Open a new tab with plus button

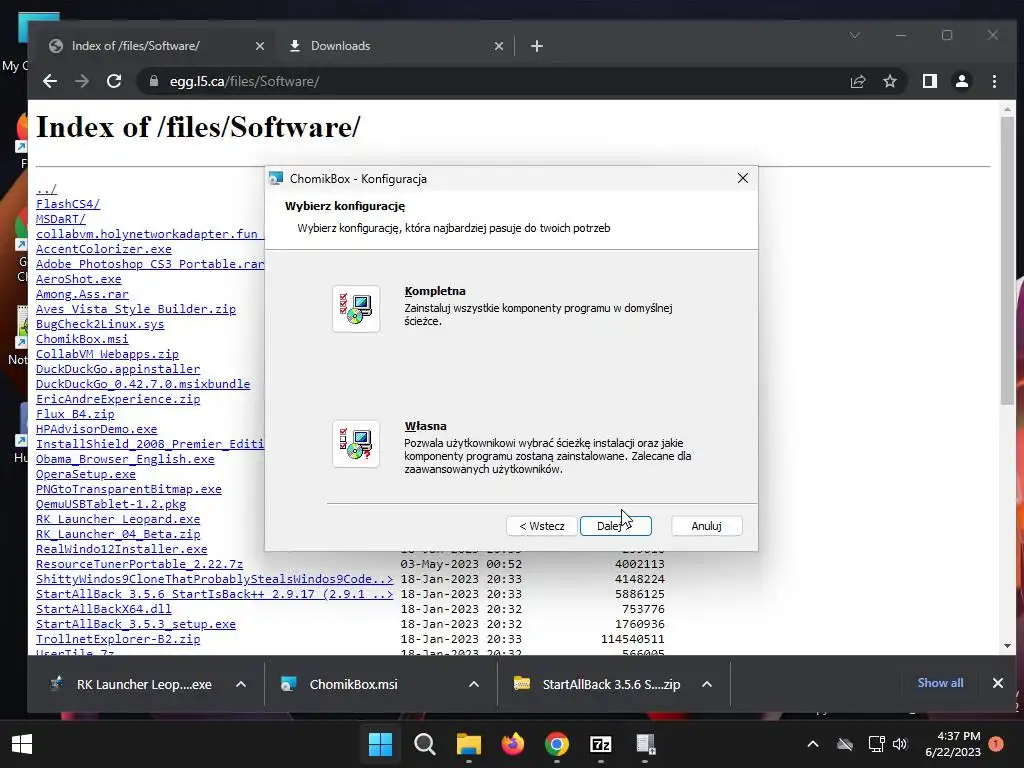[x=537, y=46]
